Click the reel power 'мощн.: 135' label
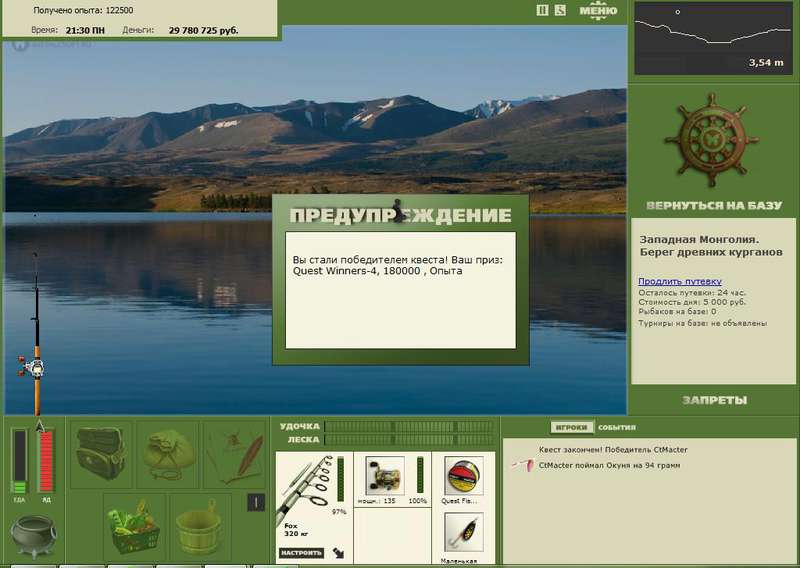 [377, 501]
